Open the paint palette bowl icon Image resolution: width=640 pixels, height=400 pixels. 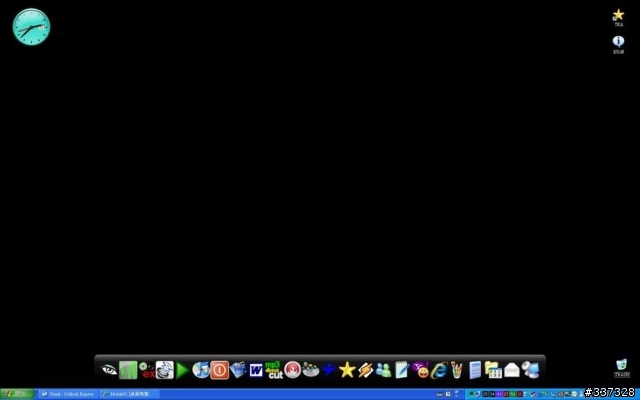coord(311,370)
